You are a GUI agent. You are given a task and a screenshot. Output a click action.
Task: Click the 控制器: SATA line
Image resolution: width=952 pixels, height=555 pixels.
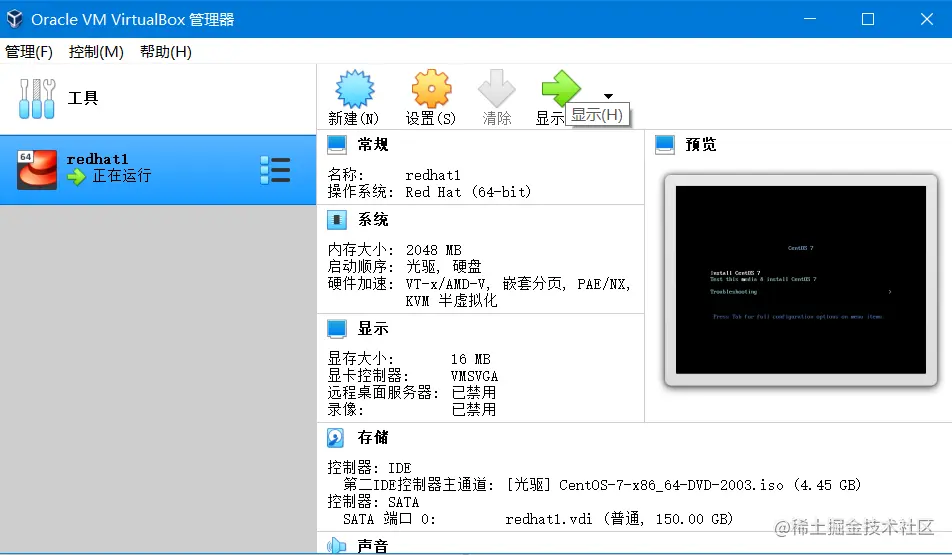373,502
